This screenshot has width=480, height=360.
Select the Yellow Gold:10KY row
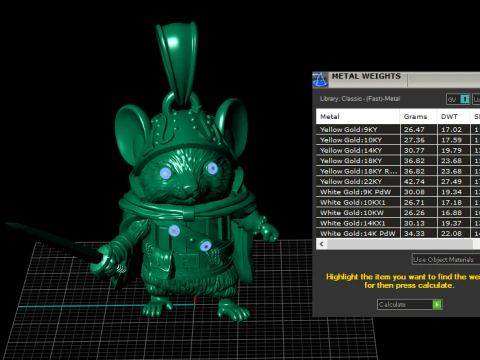[398, 140]
